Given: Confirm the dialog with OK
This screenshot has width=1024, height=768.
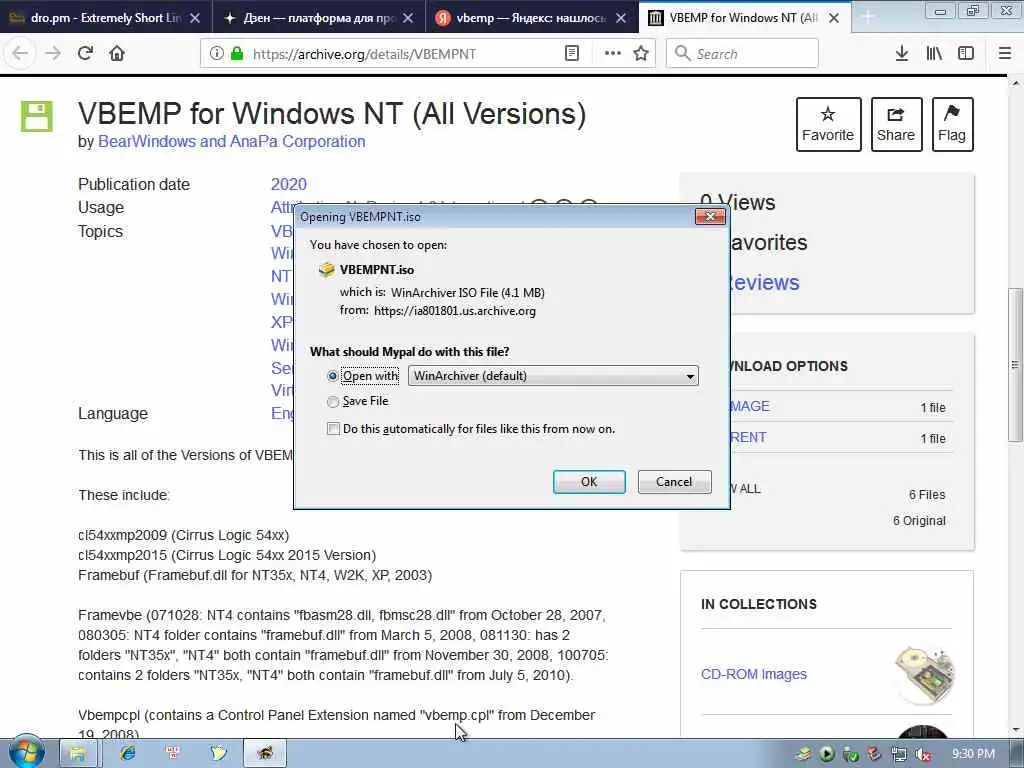Looking at the screenshot, I should pyautogui.click(x=589, y=482).
